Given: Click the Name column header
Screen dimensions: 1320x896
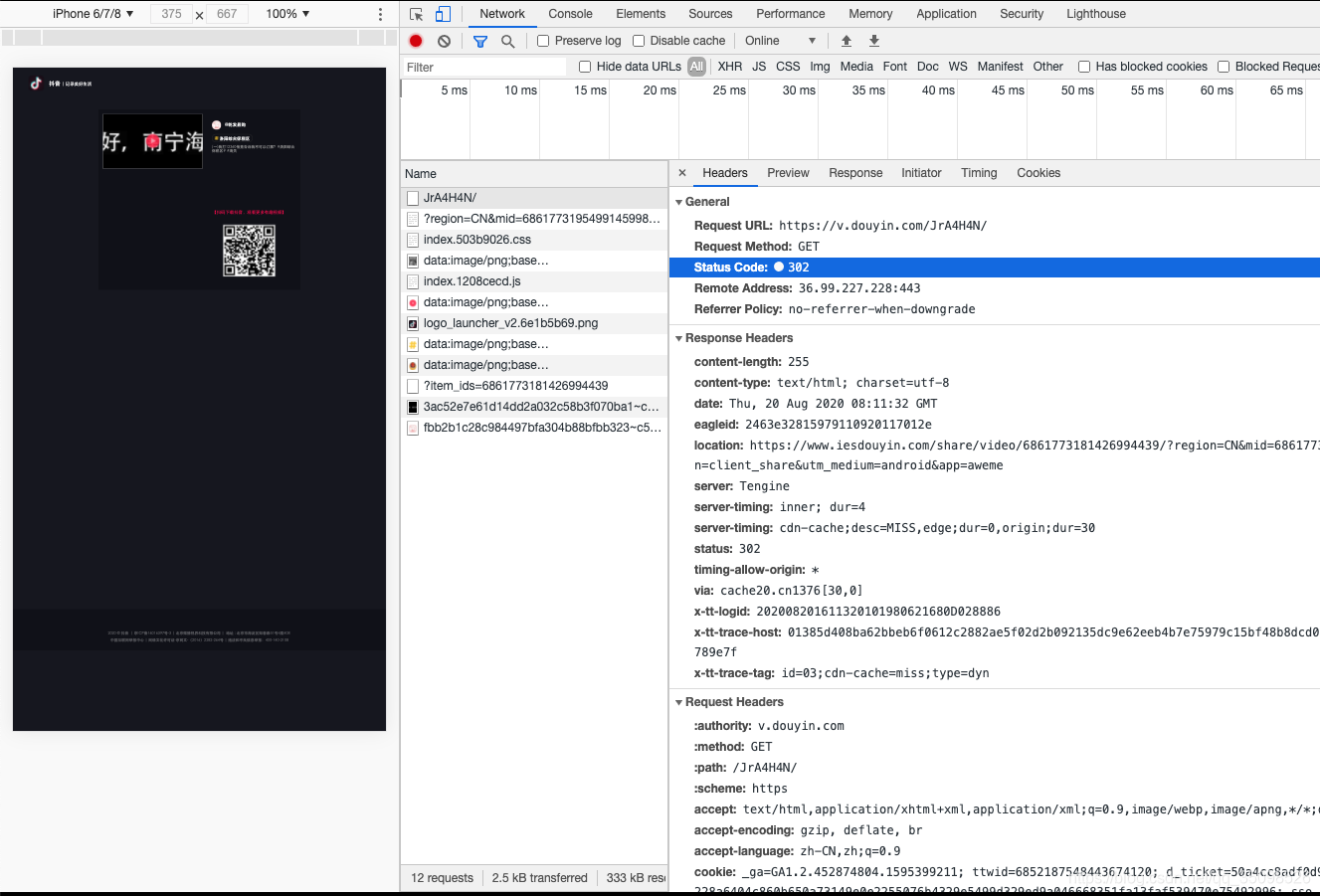Looking at the screenshot, I should 534,174.
